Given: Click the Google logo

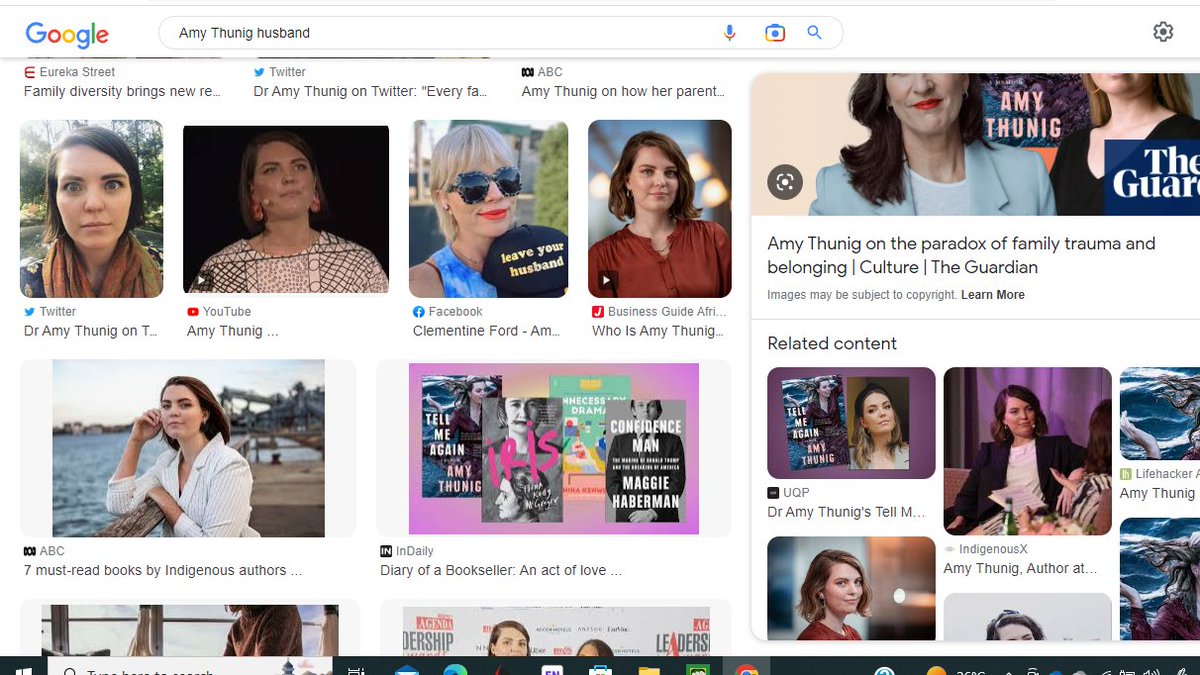Looking at the screenshot, I should point(67,34).
